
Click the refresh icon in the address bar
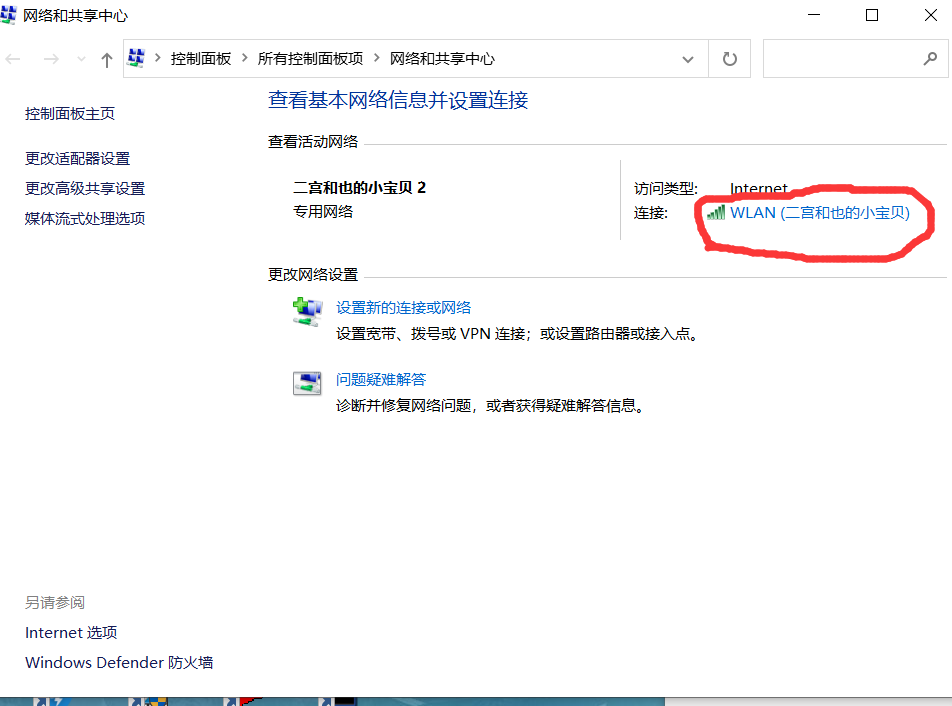click(x=729, y=58)
